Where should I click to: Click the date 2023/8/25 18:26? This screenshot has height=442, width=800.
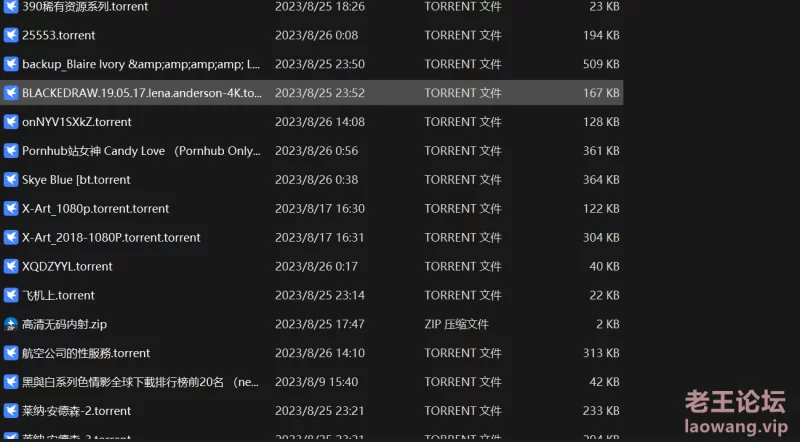pos(320,7)
